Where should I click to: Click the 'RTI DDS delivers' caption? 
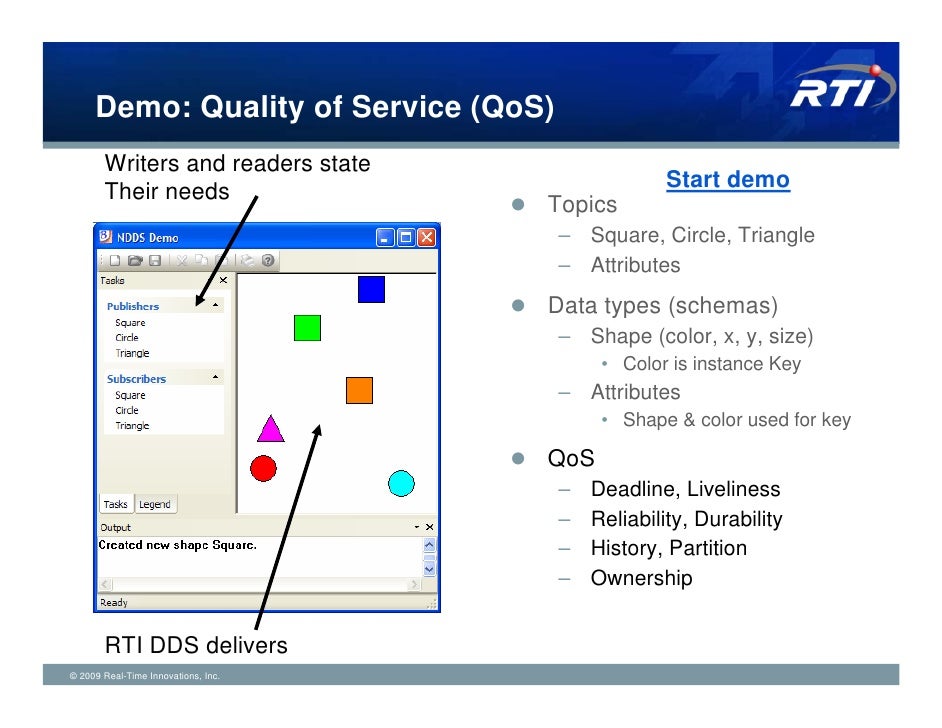point(196,645)
